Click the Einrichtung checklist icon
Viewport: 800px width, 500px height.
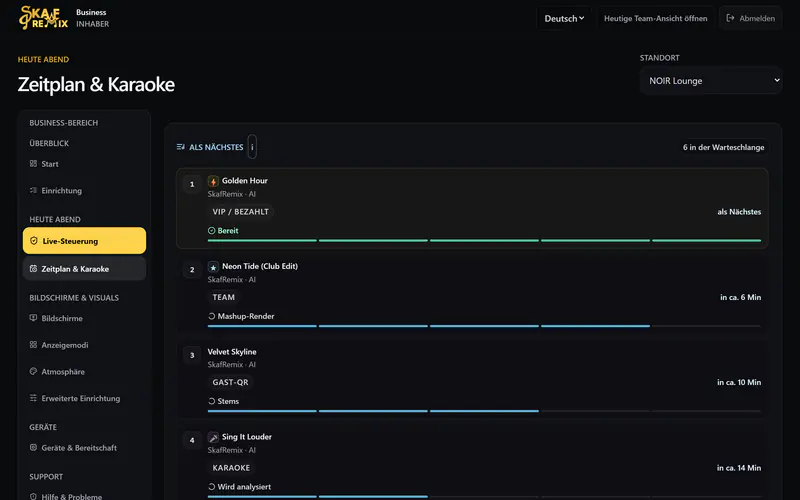click(33, 190)
